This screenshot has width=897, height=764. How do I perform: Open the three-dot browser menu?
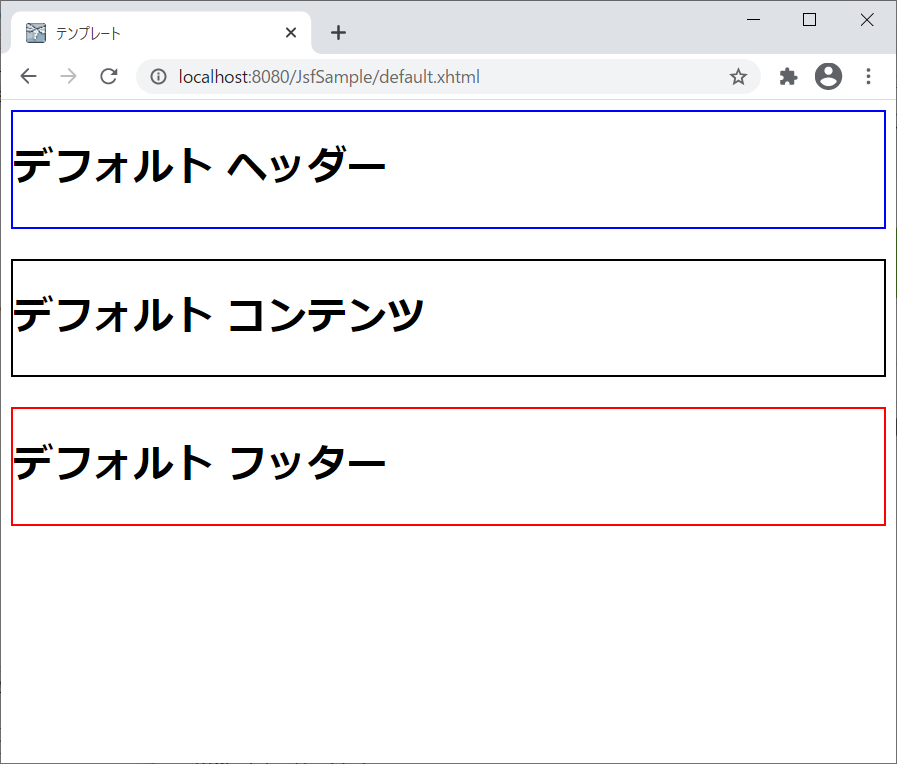tap(868, 76)
